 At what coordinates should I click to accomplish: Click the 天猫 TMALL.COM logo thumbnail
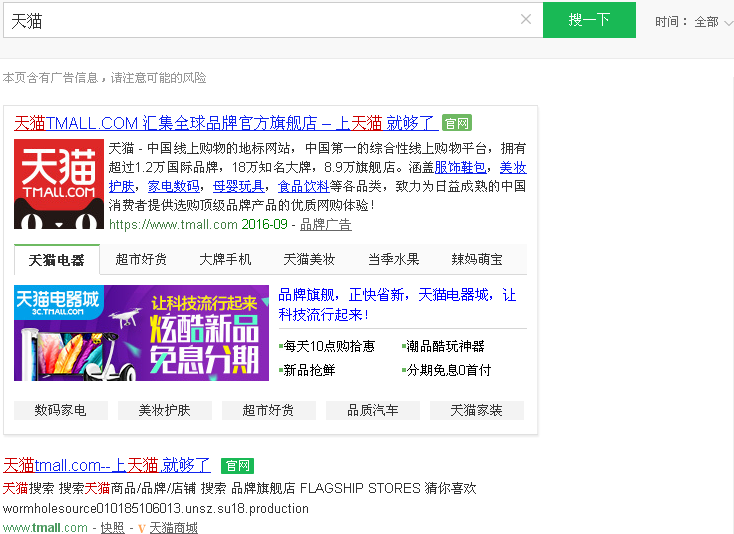59,183
